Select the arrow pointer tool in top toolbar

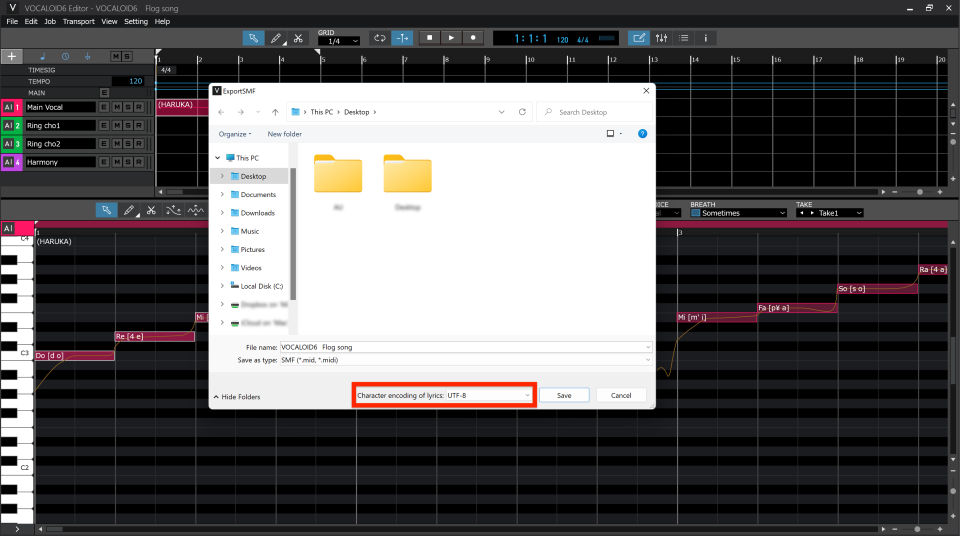point(253,38)
